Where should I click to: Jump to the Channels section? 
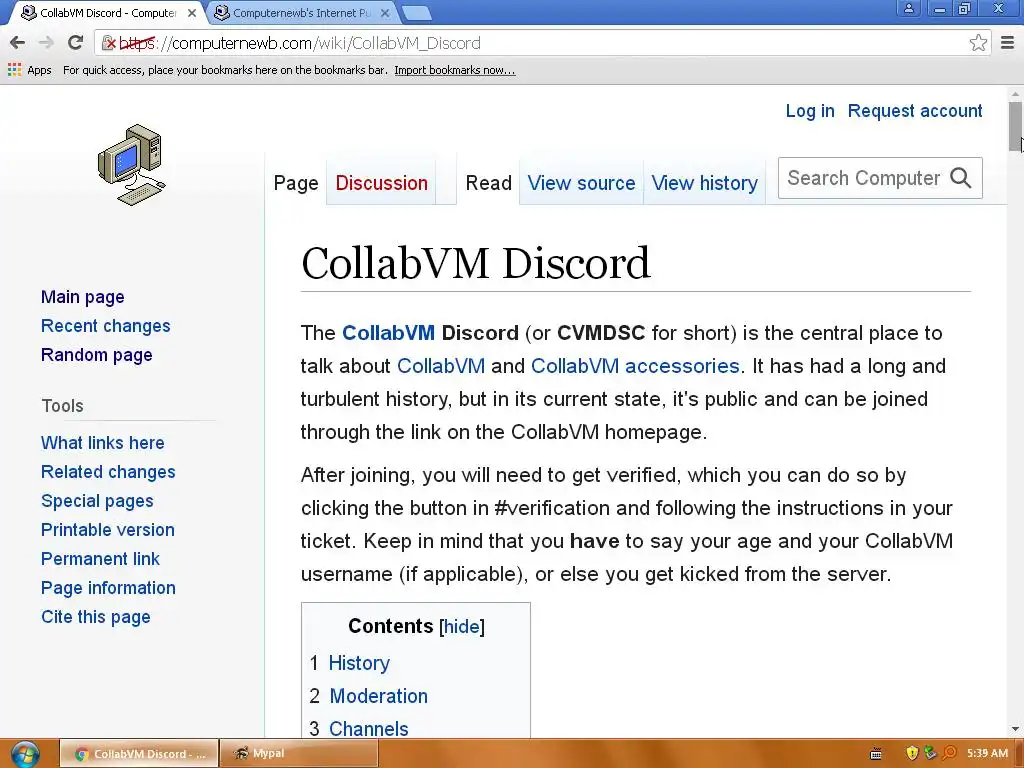[x=368, y=729]
